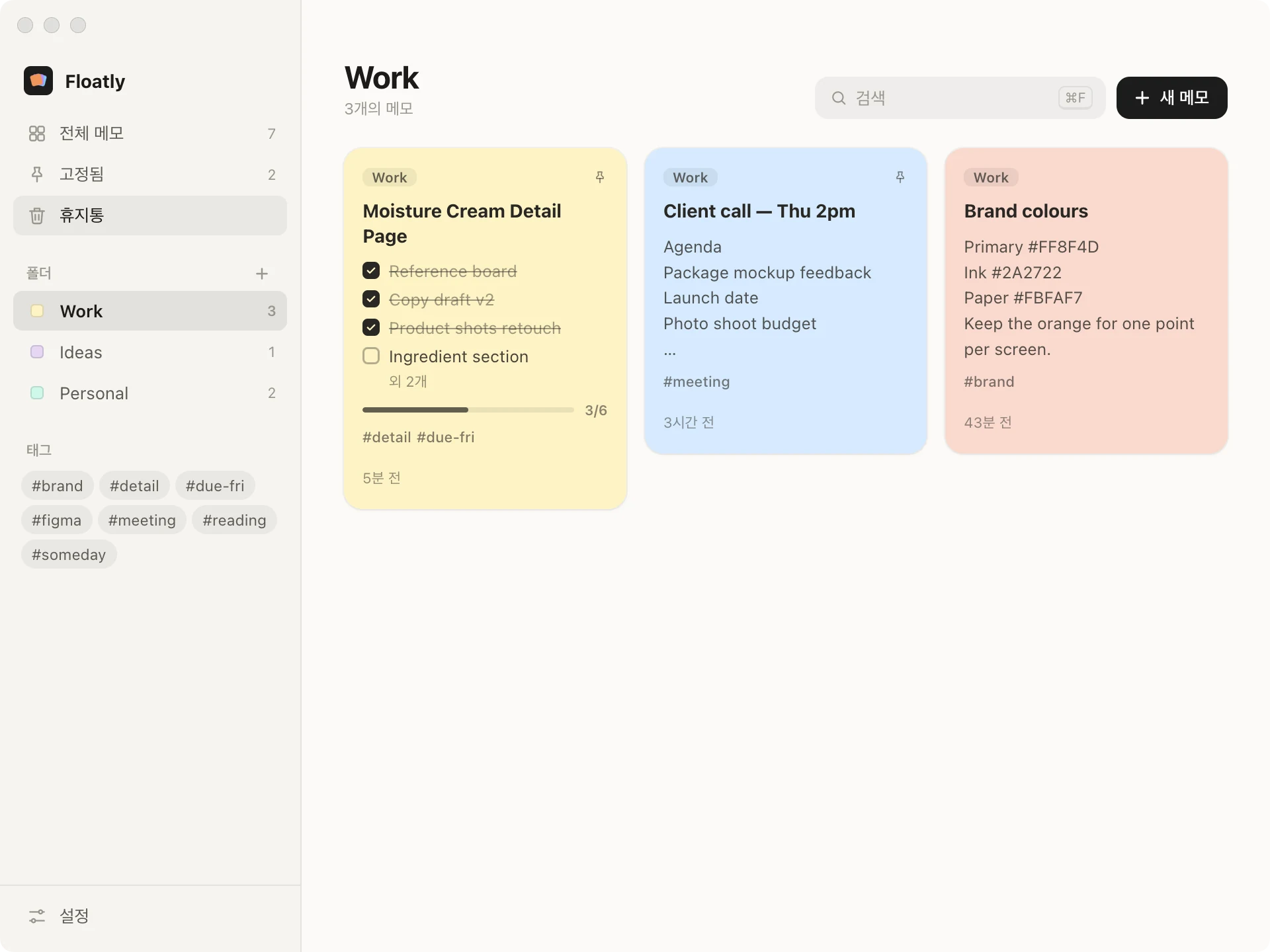The height and width of the screenshot is (952, 1270).
Task: Click the 3/6 checklist progress bar
Action: (x=468, y=410)
